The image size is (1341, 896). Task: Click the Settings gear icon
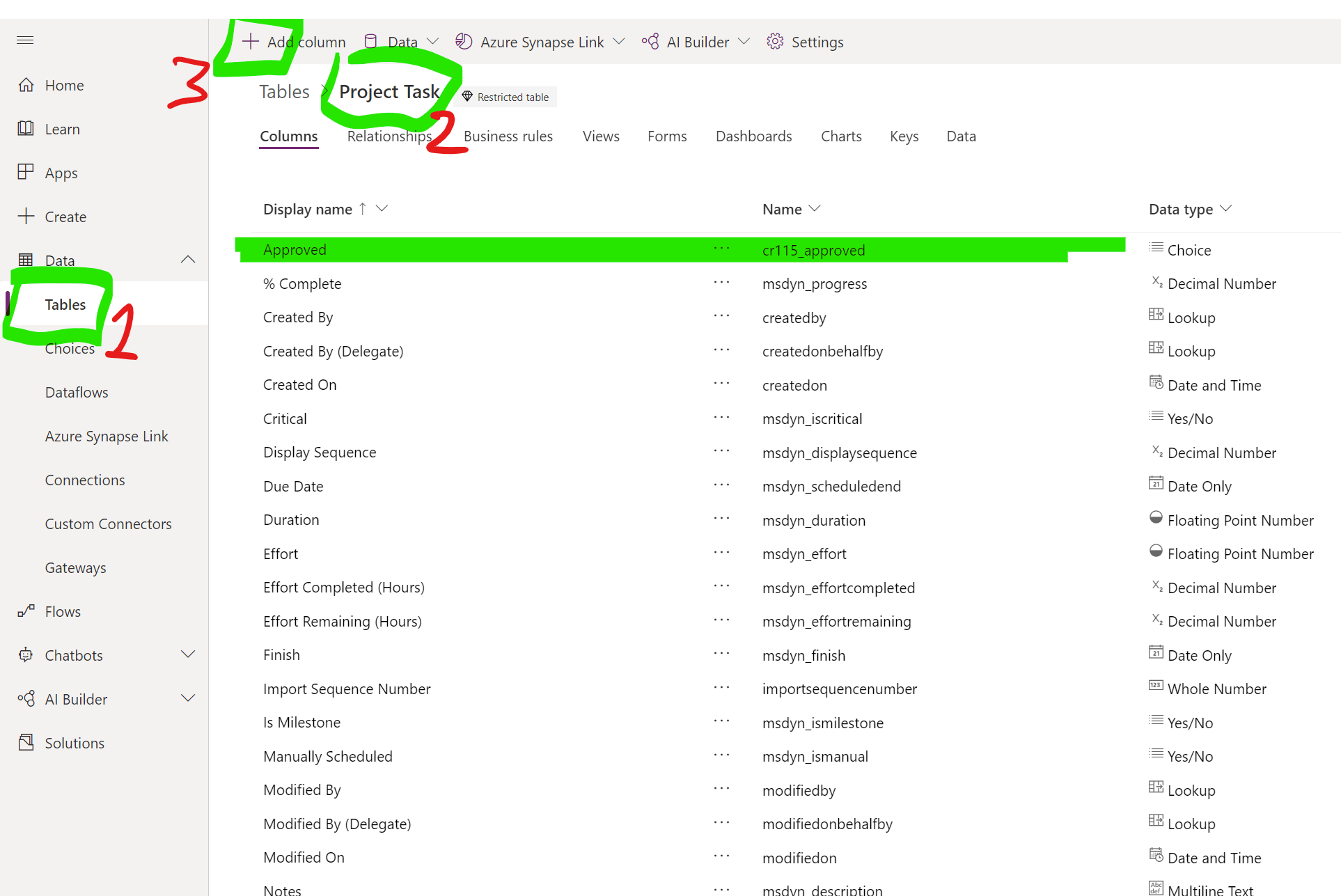point(775,42)
